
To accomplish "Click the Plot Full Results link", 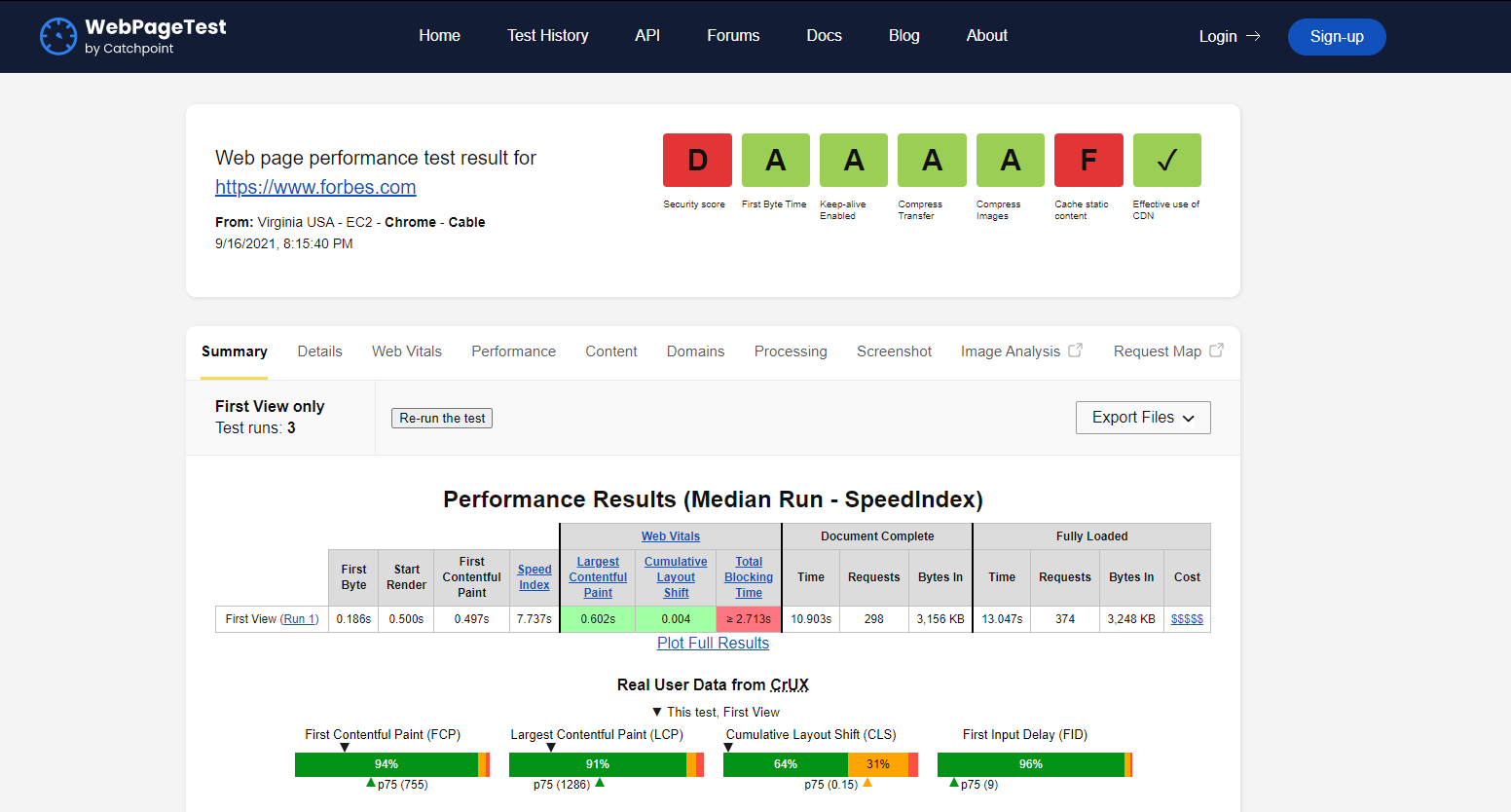I will tap(713, 643).
